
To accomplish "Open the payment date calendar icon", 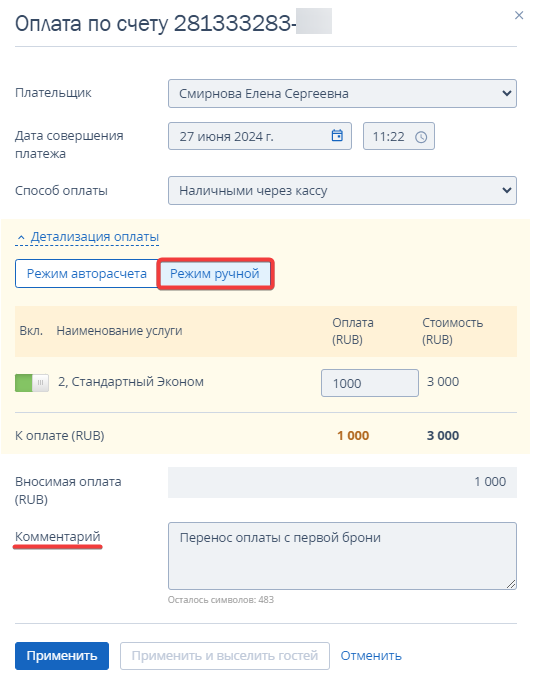I will click(337, 135).
